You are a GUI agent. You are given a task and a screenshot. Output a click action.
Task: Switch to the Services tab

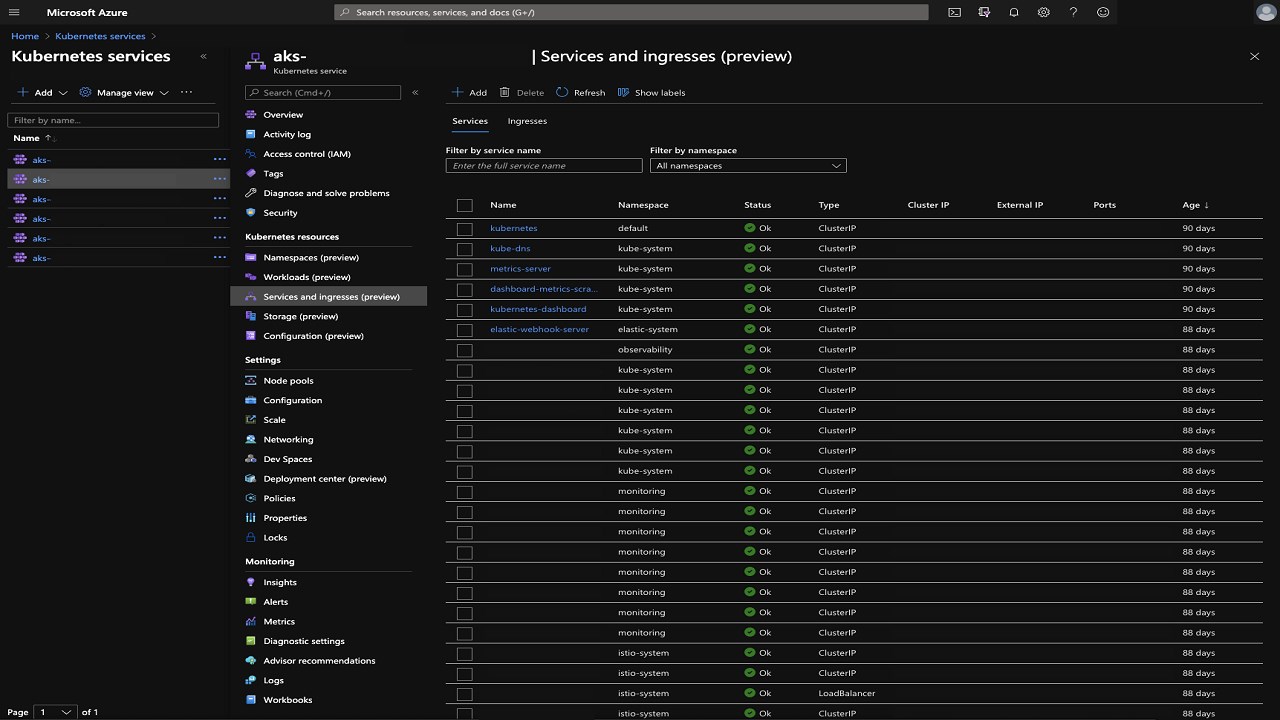[470, 121]
